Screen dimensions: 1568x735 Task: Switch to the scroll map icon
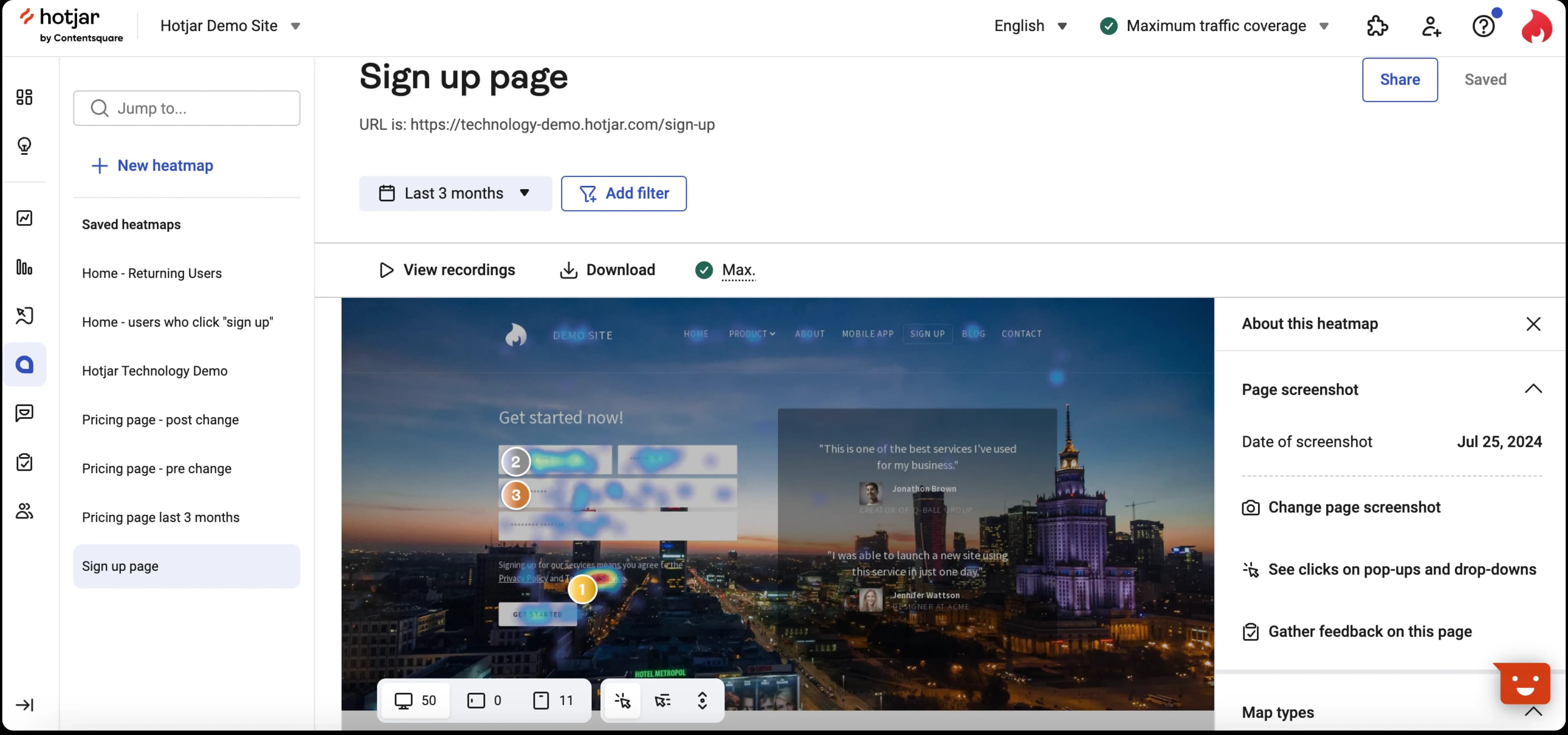point(702,700)
